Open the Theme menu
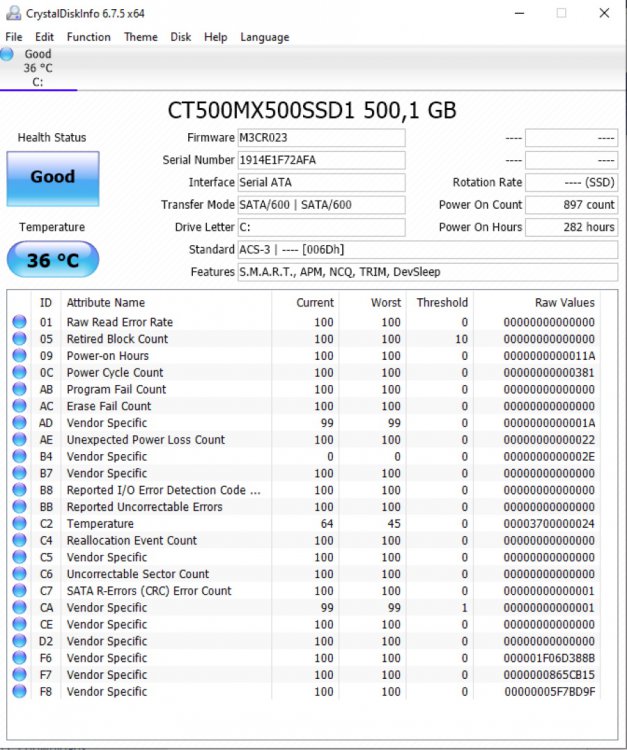 click(140, 37)
